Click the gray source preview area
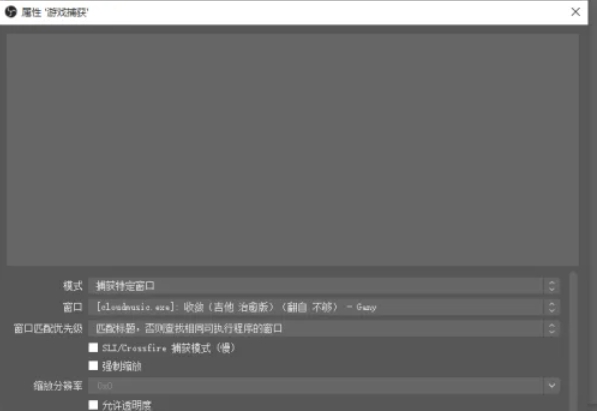 coord(292,150)
